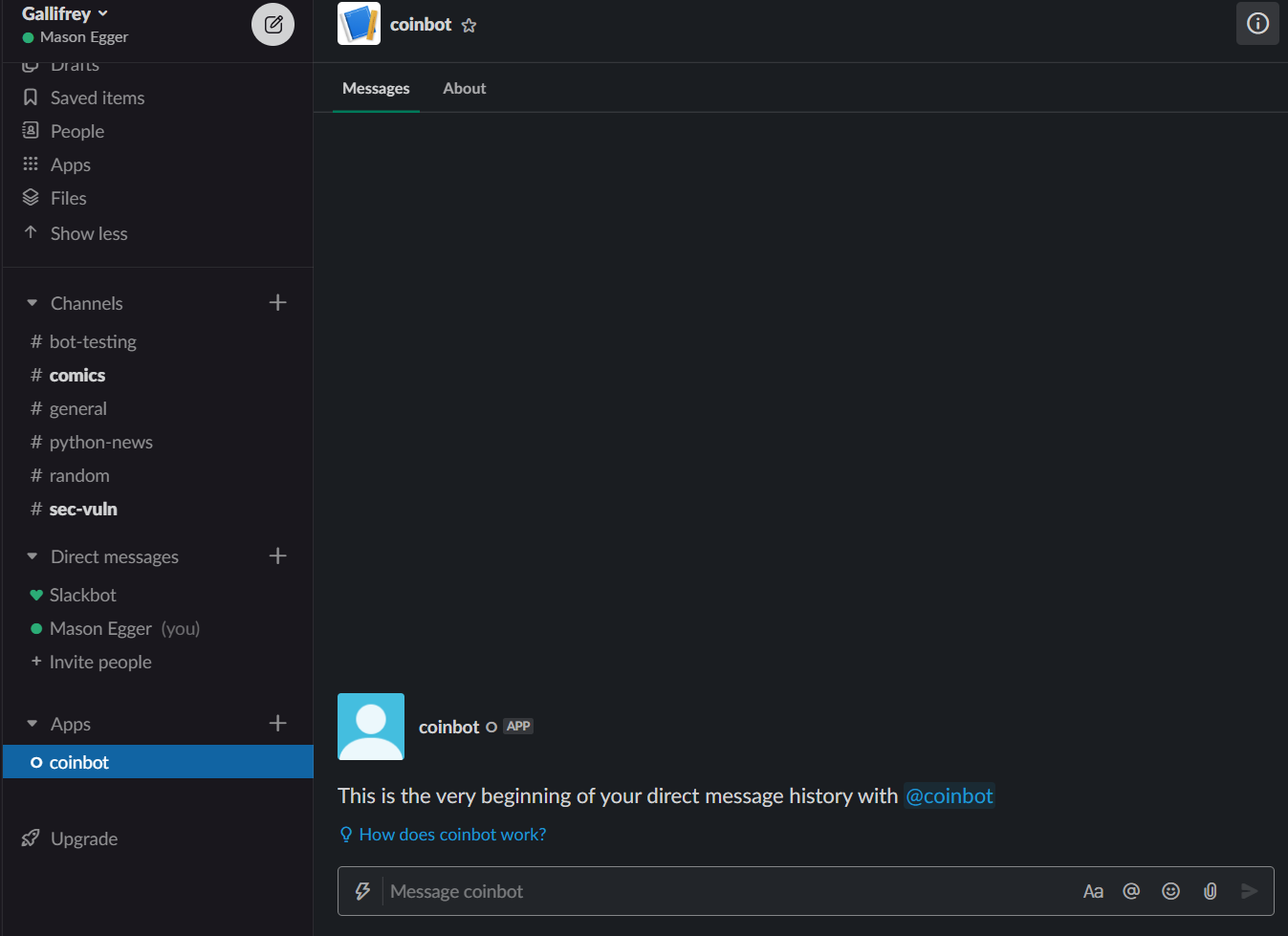Screen dimensions: 1288x936
Task: Collapse the Direct messages section
Action: (32, 556)
